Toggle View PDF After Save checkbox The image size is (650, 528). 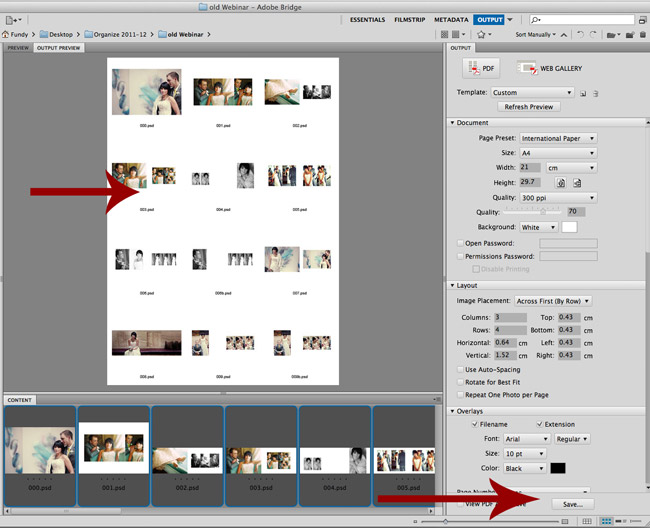pyautogui.click(x=460, y=504)
